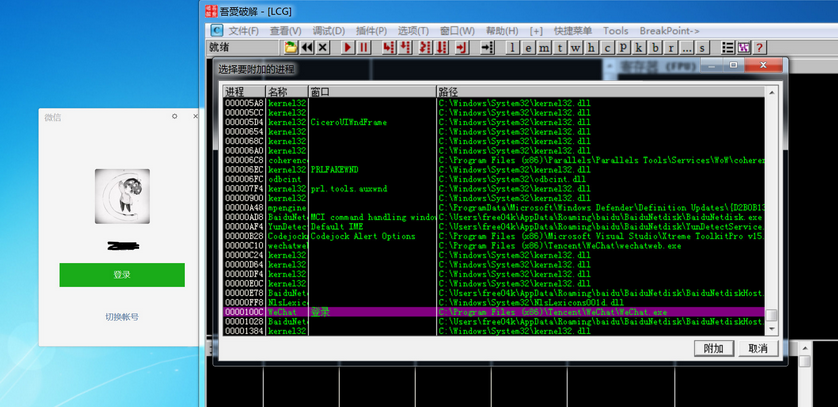Click the 切换帐号 switch account link
The height and width of the screenshot is (407, 838).
pyautogui.click(x=122, y=317)
